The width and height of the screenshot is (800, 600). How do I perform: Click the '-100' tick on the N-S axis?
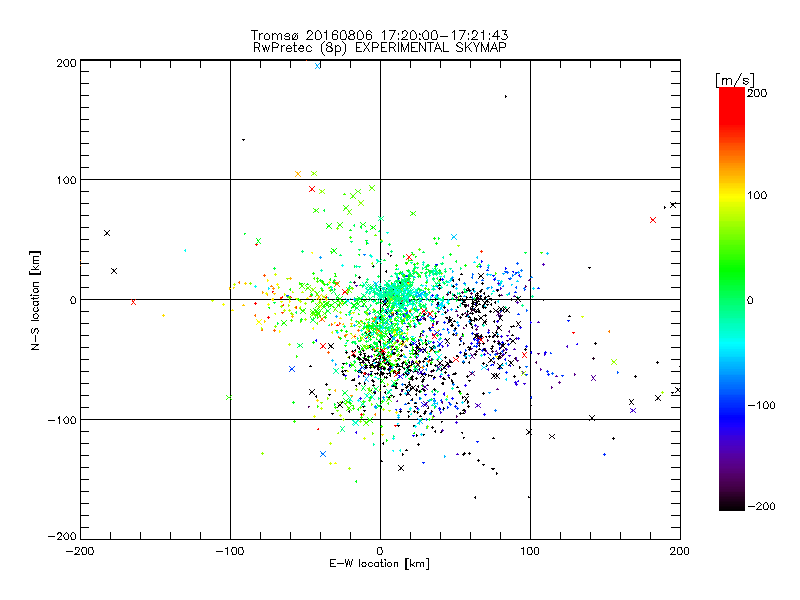(x=62, y=420)
